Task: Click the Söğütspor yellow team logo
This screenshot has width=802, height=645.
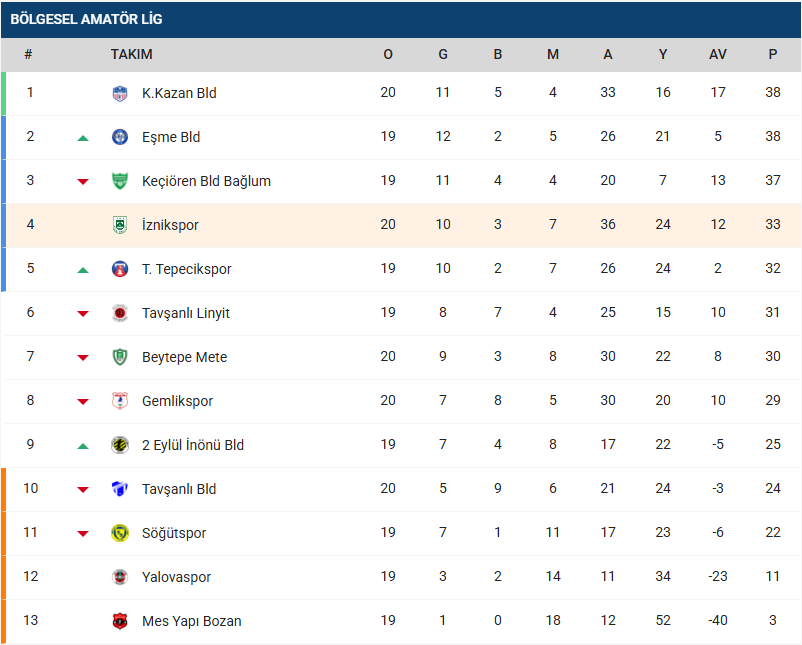Action: click(120, 533)
